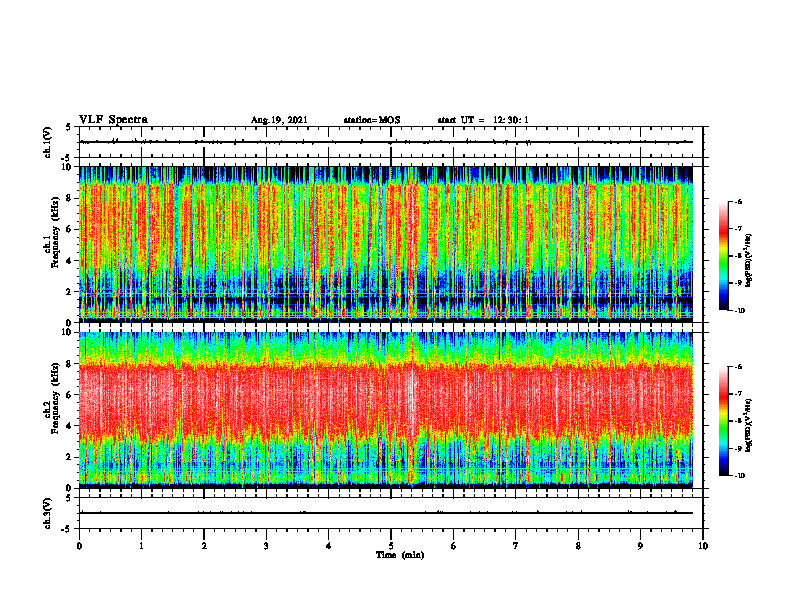Click the ch.1 spectrogram color bar
The width and height of the screenshot is (792, 612).
(723, 256)
